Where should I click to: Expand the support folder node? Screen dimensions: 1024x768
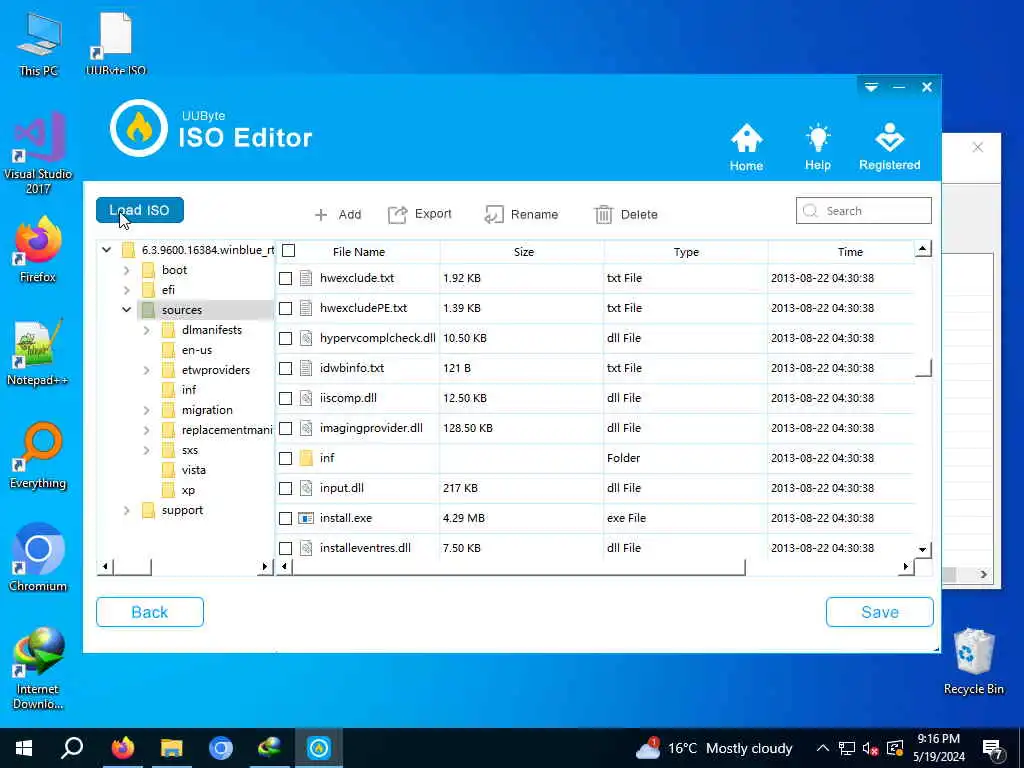click(127, 511)
